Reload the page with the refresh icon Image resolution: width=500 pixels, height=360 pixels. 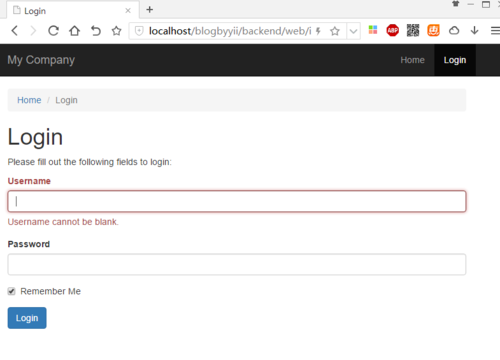point(53,31)
